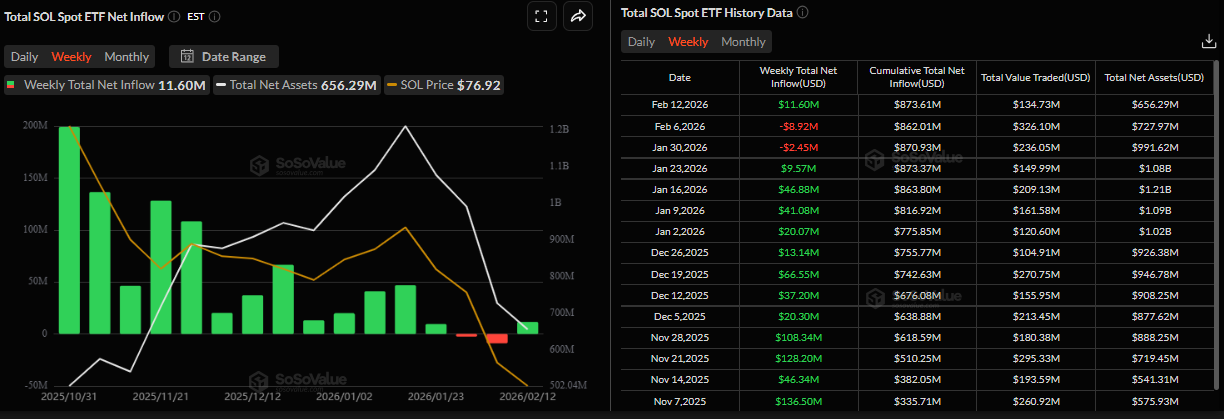Switch chart to the Daily tab
The height and width of the screenshot is (419, 1224).
tap(25, 57)
